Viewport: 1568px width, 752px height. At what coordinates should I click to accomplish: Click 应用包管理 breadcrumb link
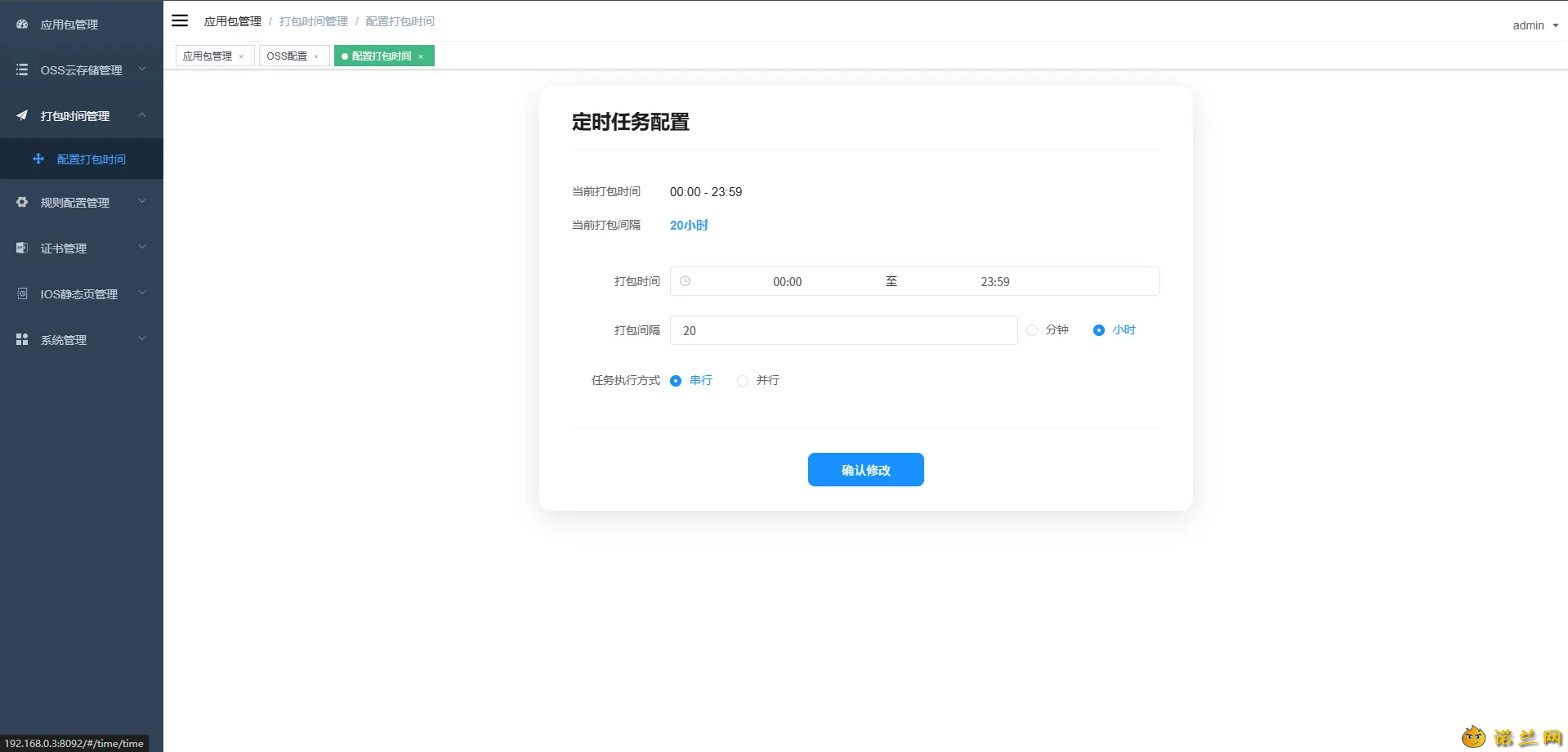pos(233,21)
